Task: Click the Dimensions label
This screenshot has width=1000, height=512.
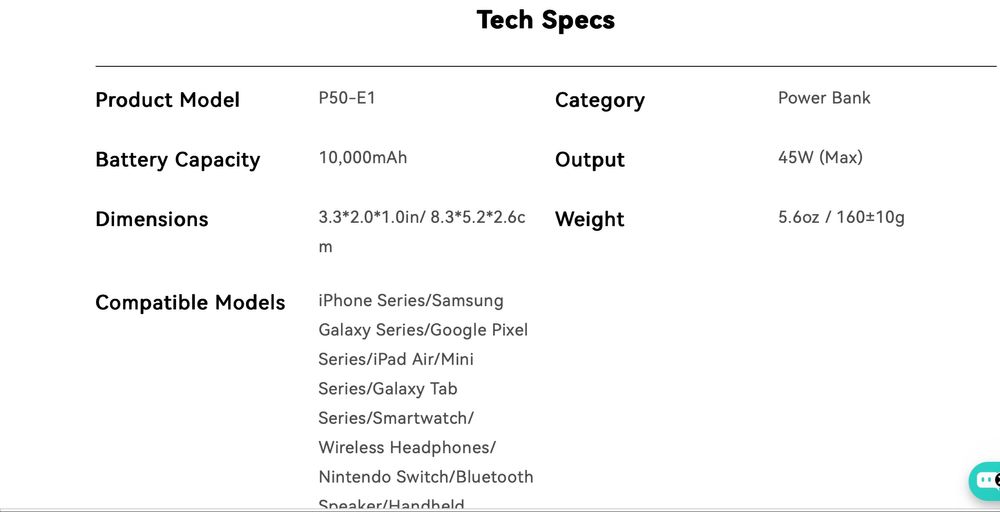Action: click(151, 220)
